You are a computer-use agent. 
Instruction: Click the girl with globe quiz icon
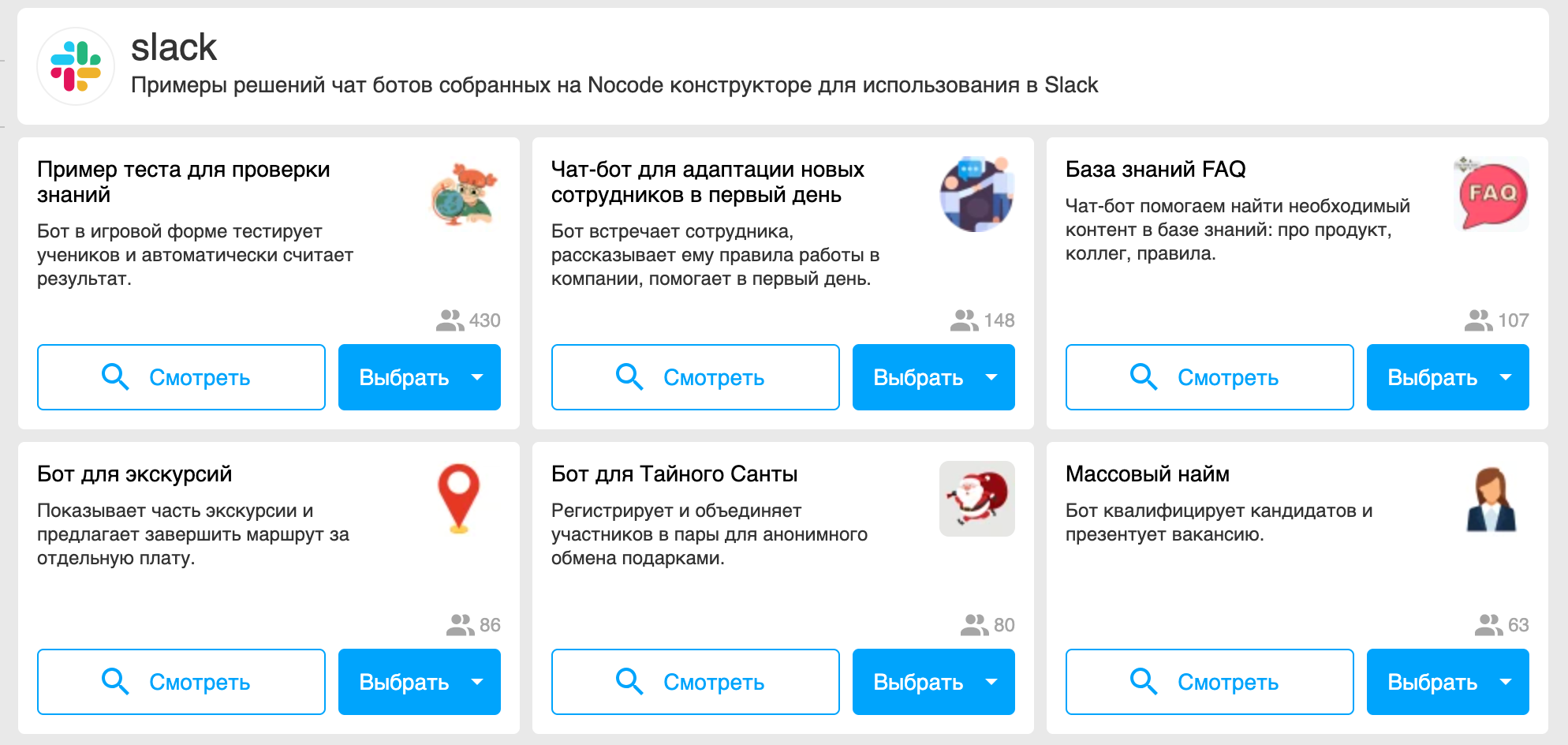click(463, 194)
